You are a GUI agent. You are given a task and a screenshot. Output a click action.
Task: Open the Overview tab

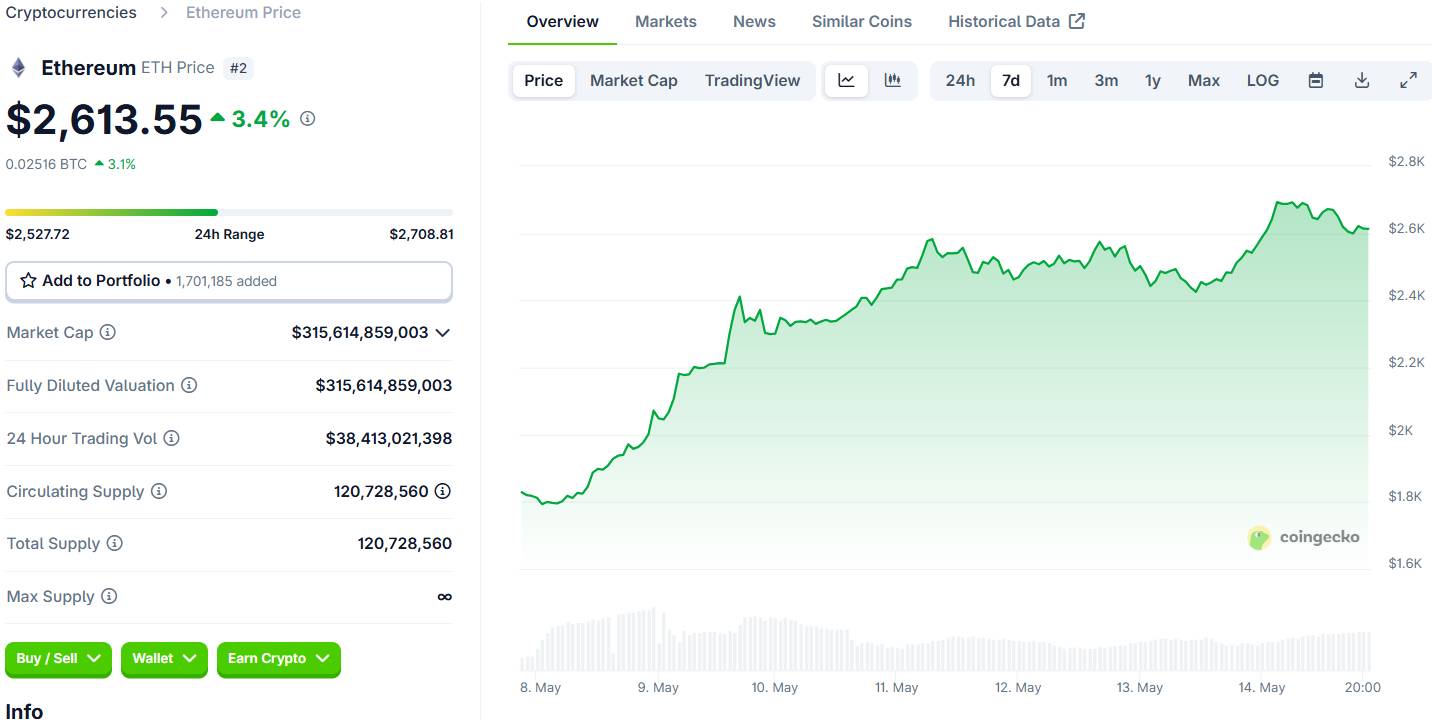(x=563, y=21)
